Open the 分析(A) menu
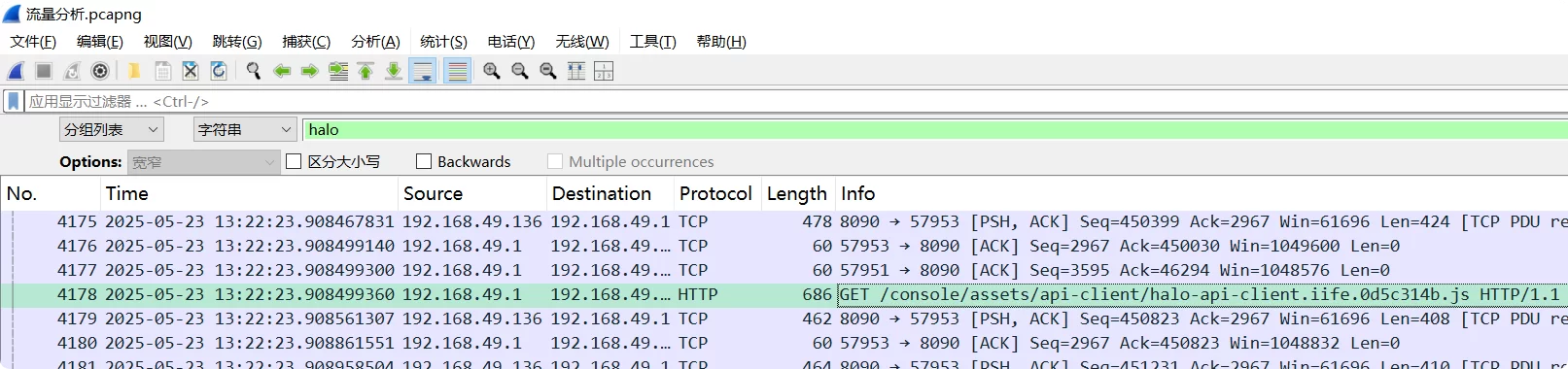The height and width of the screenshot is (369, 1568). (x=375, y=41)
